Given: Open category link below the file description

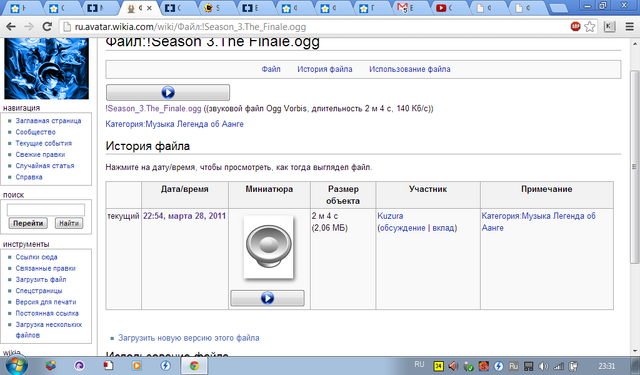Looking at the screenshot, I should click(x=174, y=124).
